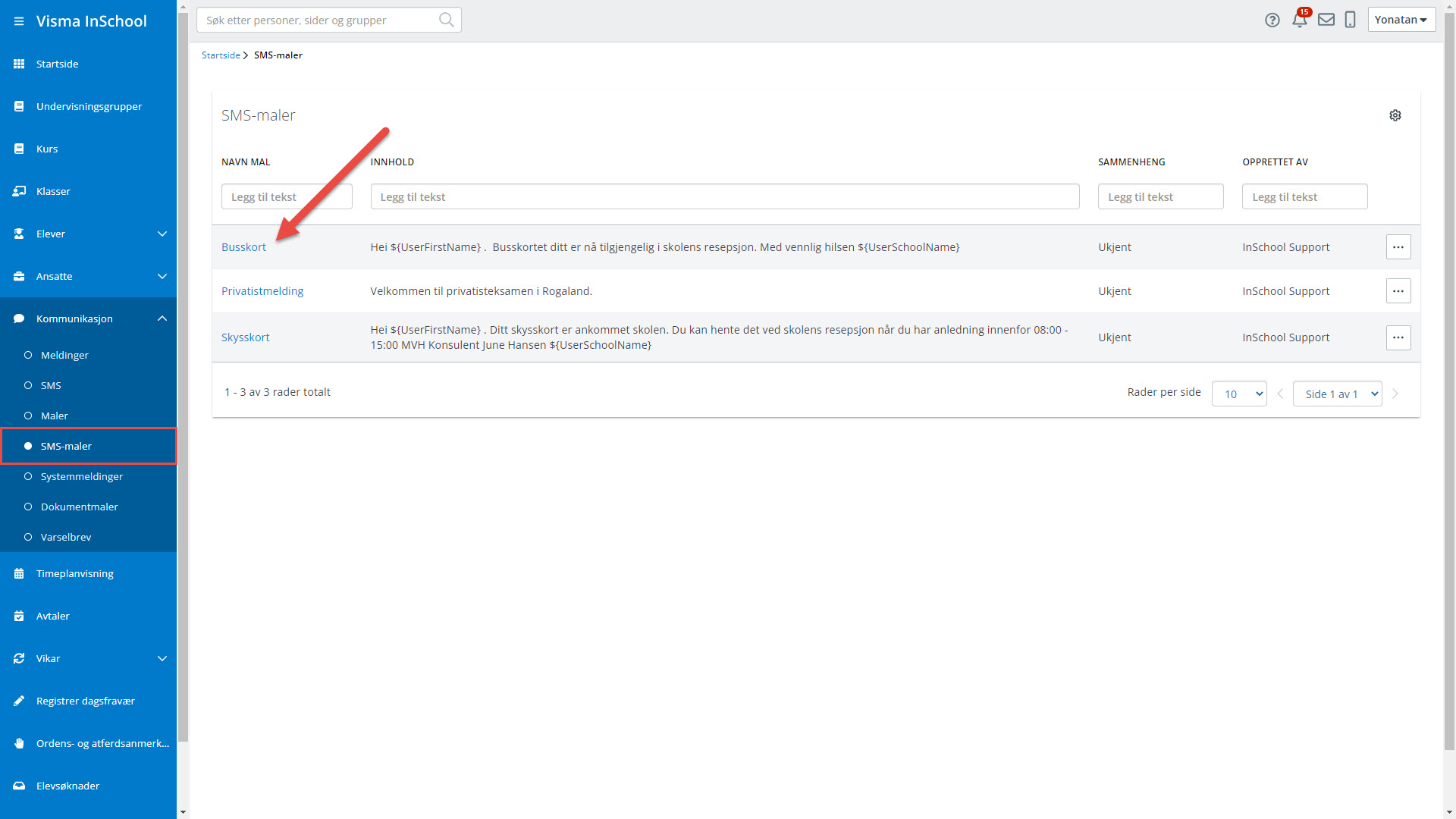Click the Registrer dagsfravær pencil icon

19,701
